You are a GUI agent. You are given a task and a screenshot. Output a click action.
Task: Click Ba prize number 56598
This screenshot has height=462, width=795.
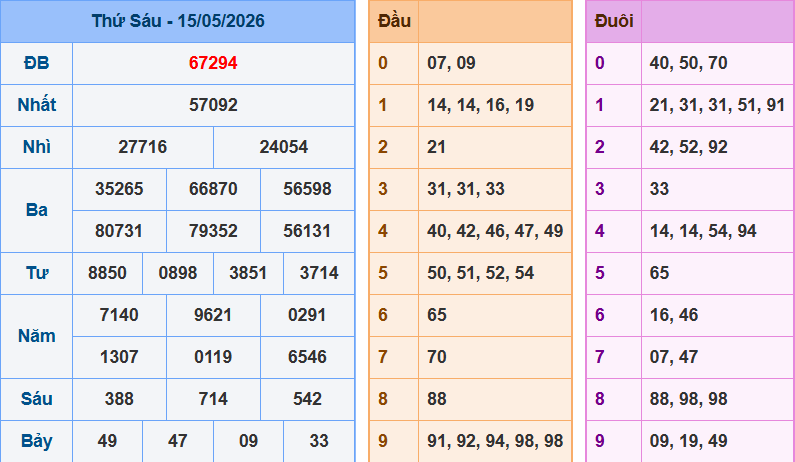(x=307, y=189)
